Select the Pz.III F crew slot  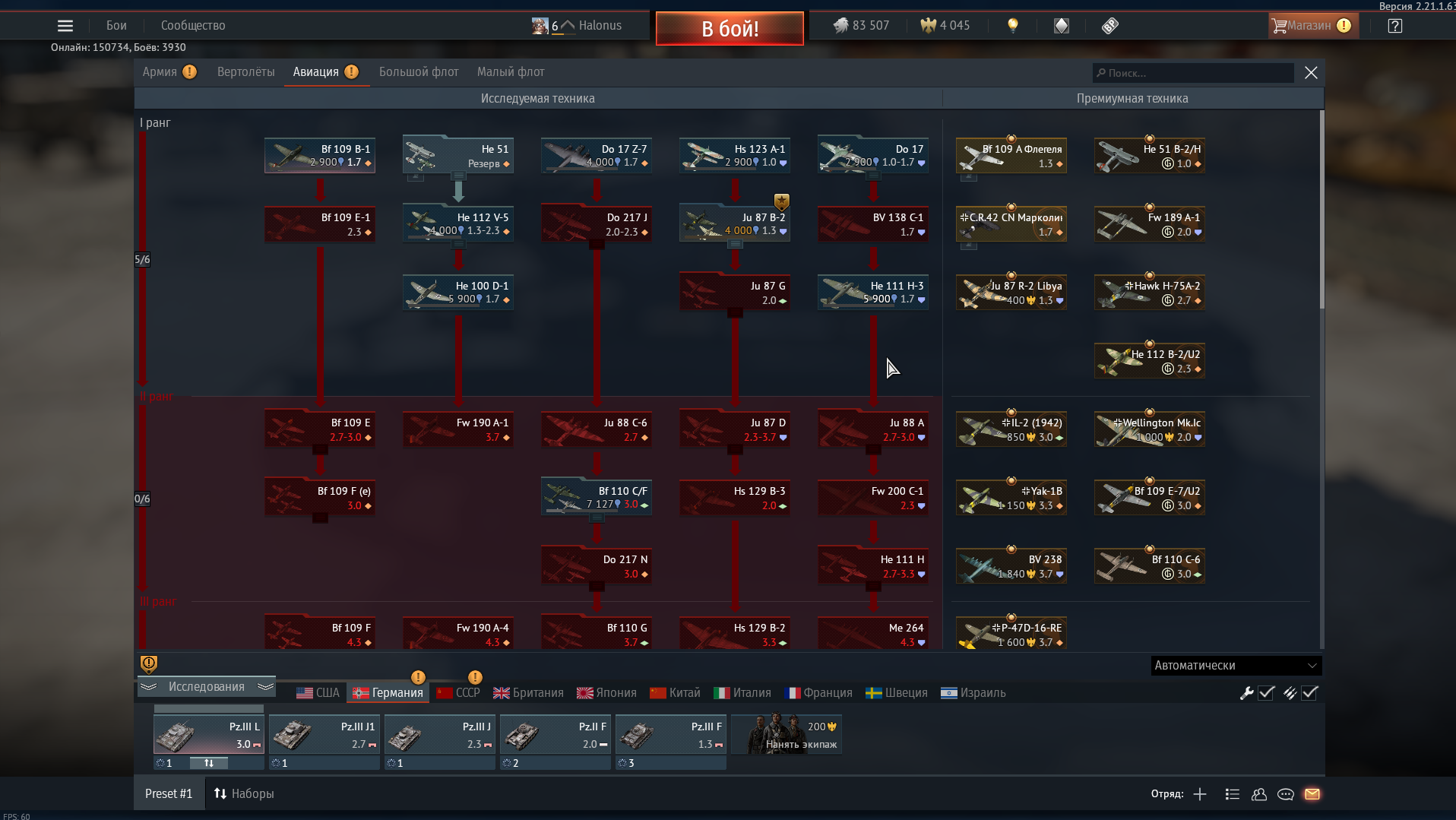(671, 735)
